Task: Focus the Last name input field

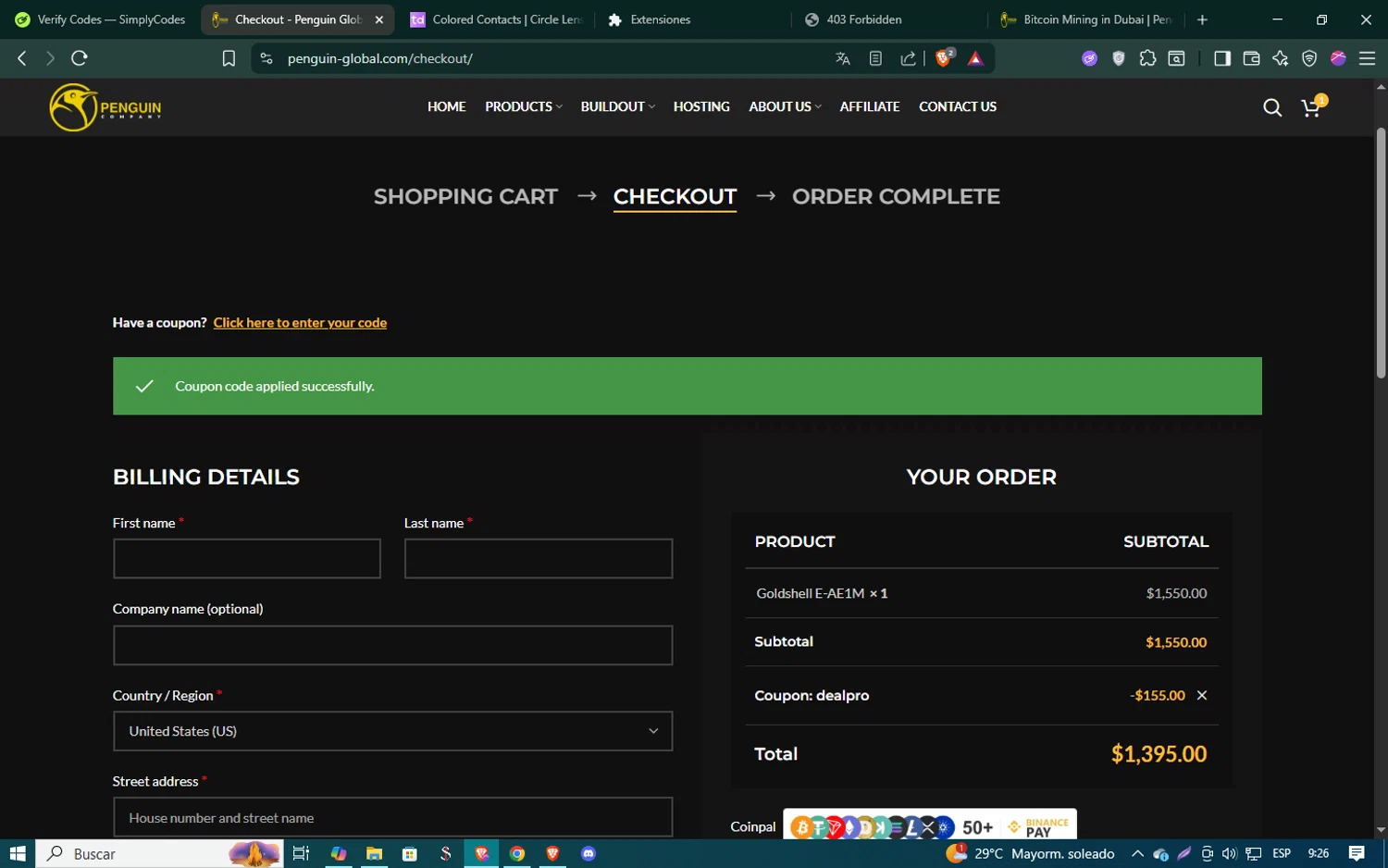Action: [x=539, y=559]
